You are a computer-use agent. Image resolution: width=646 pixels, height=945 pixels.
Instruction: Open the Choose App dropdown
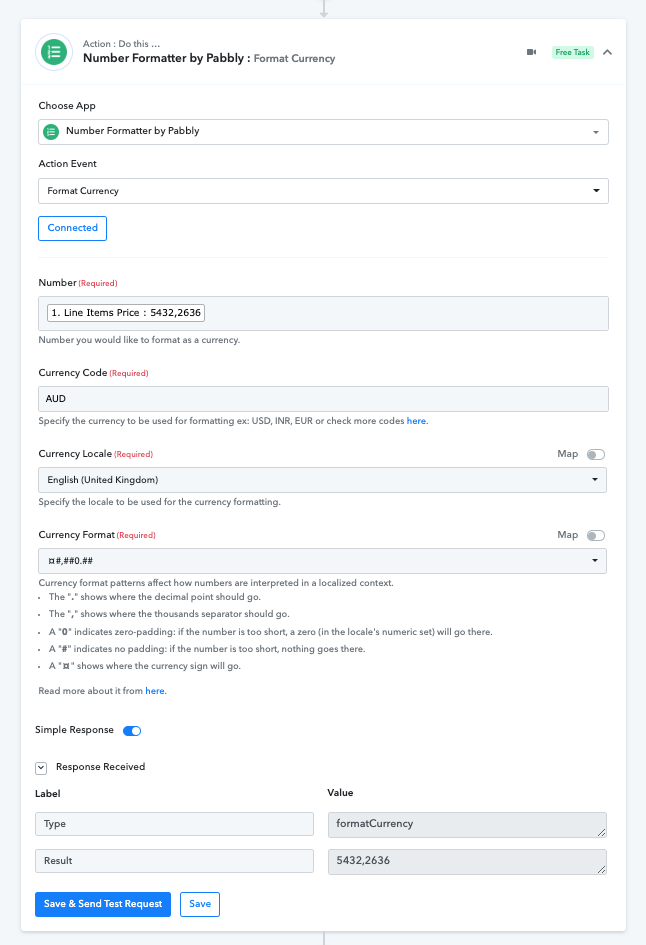click(323, 131)
